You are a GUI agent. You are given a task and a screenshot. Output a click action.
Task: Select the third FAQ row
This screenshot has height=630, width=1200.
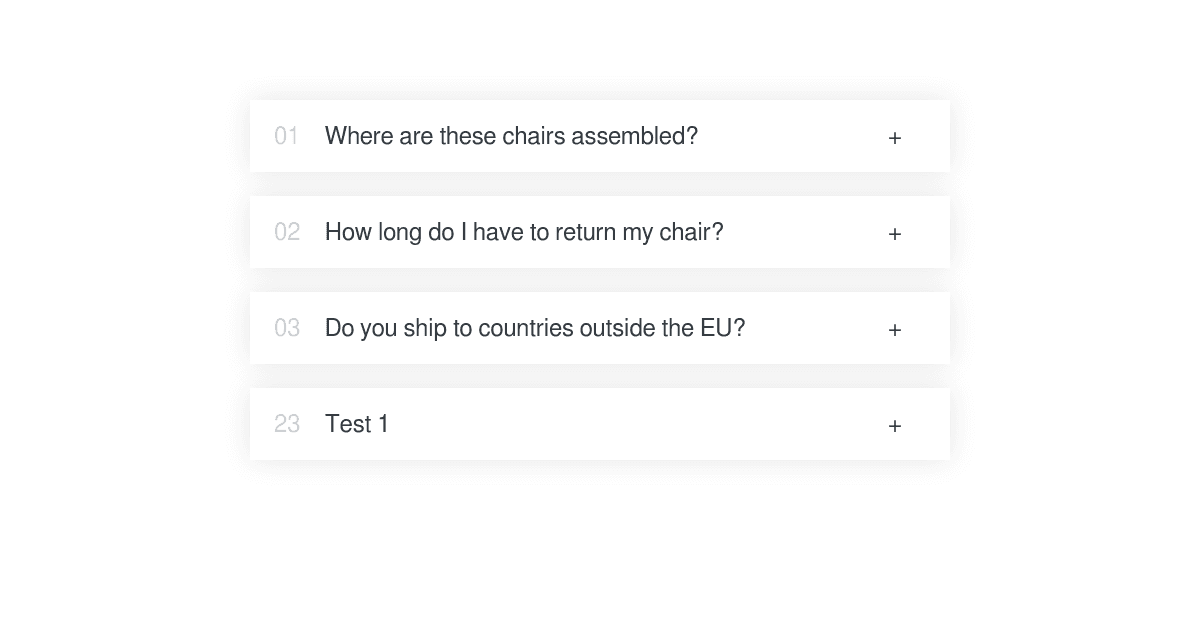[x=600, y=328]
